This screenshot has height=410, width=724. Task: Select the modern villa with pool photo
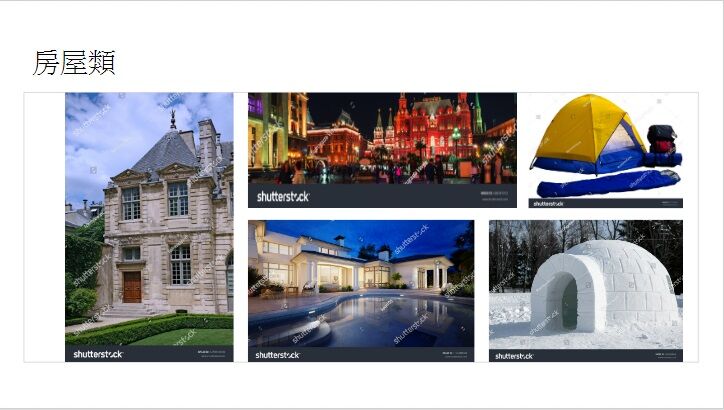pyautogui.click(x=361, y=291)
